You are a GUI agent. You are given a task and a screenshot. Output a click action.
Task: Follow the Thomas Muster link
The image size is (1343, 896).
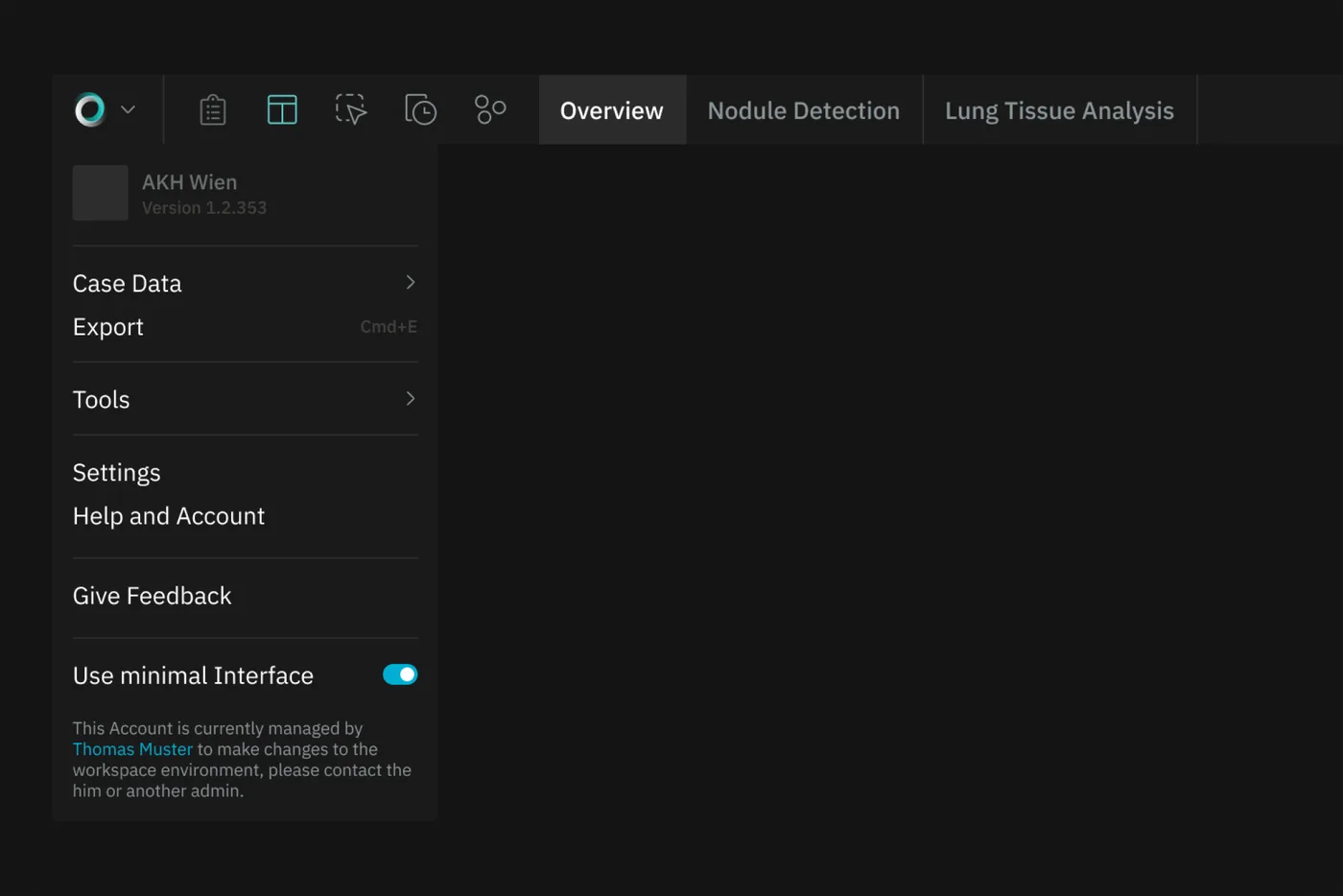(132, 749)
